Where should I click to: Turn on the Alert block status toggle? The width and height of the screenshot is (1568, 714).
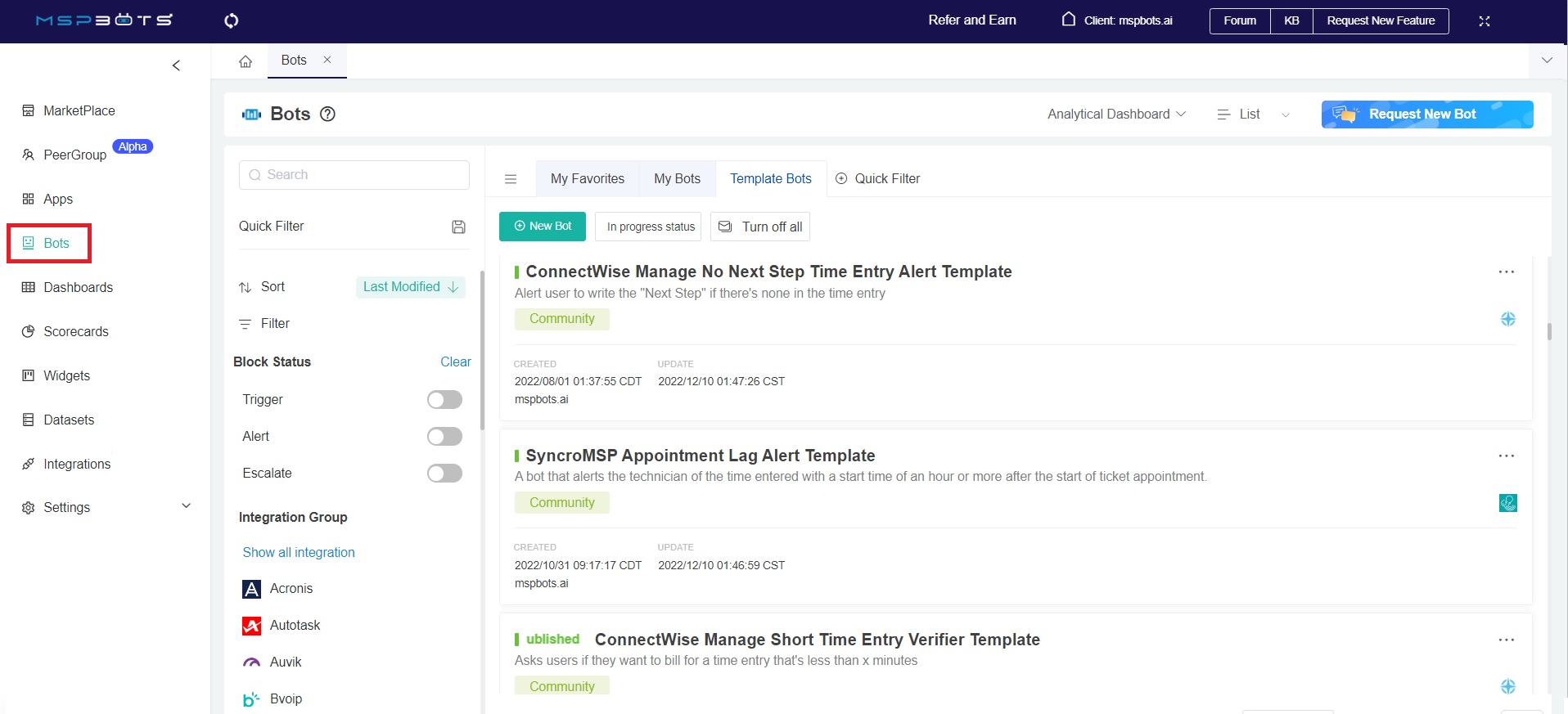tap(444, 437)
